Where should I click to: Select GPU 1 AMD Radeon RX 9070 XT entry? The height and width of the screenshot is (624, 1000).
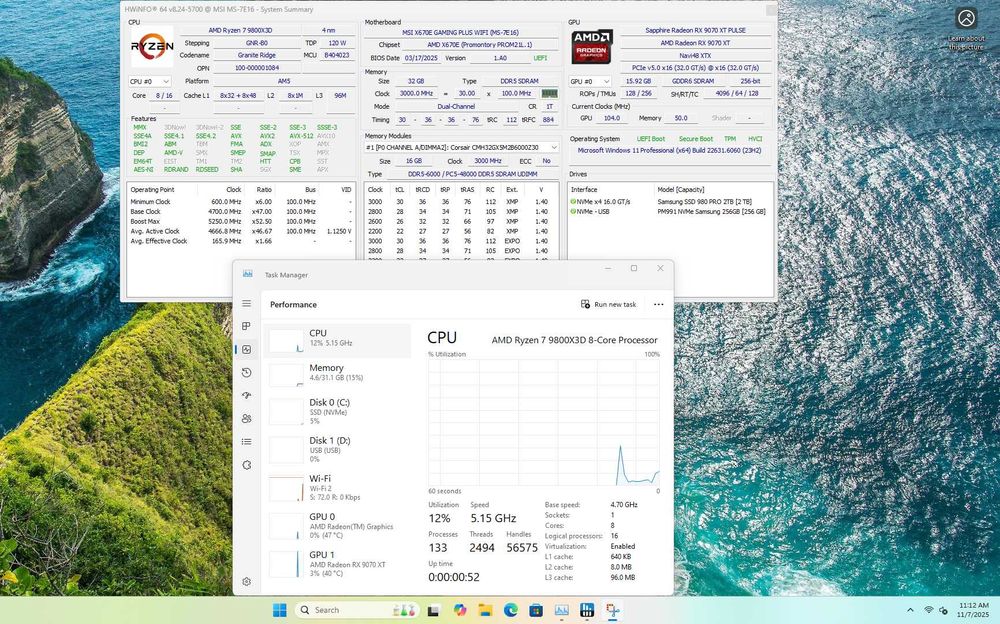337,564
